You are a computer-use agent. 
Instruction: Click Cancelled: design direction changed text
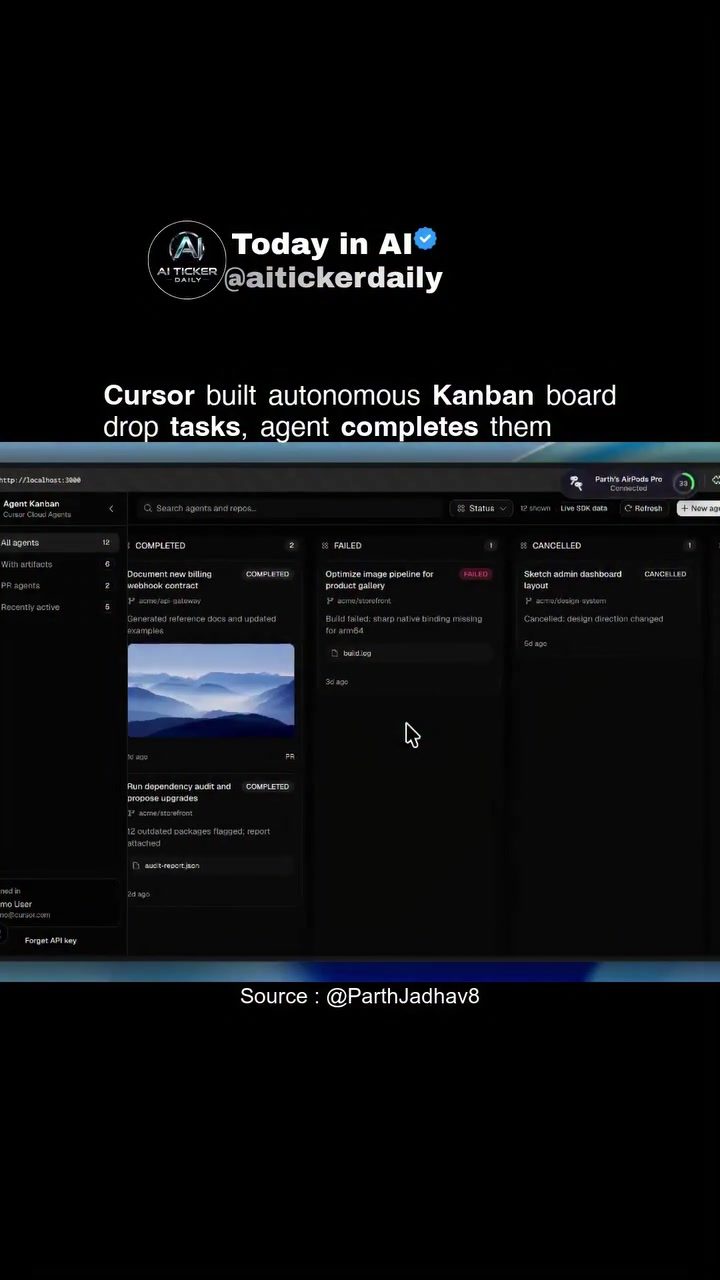[x=593, y=619]
